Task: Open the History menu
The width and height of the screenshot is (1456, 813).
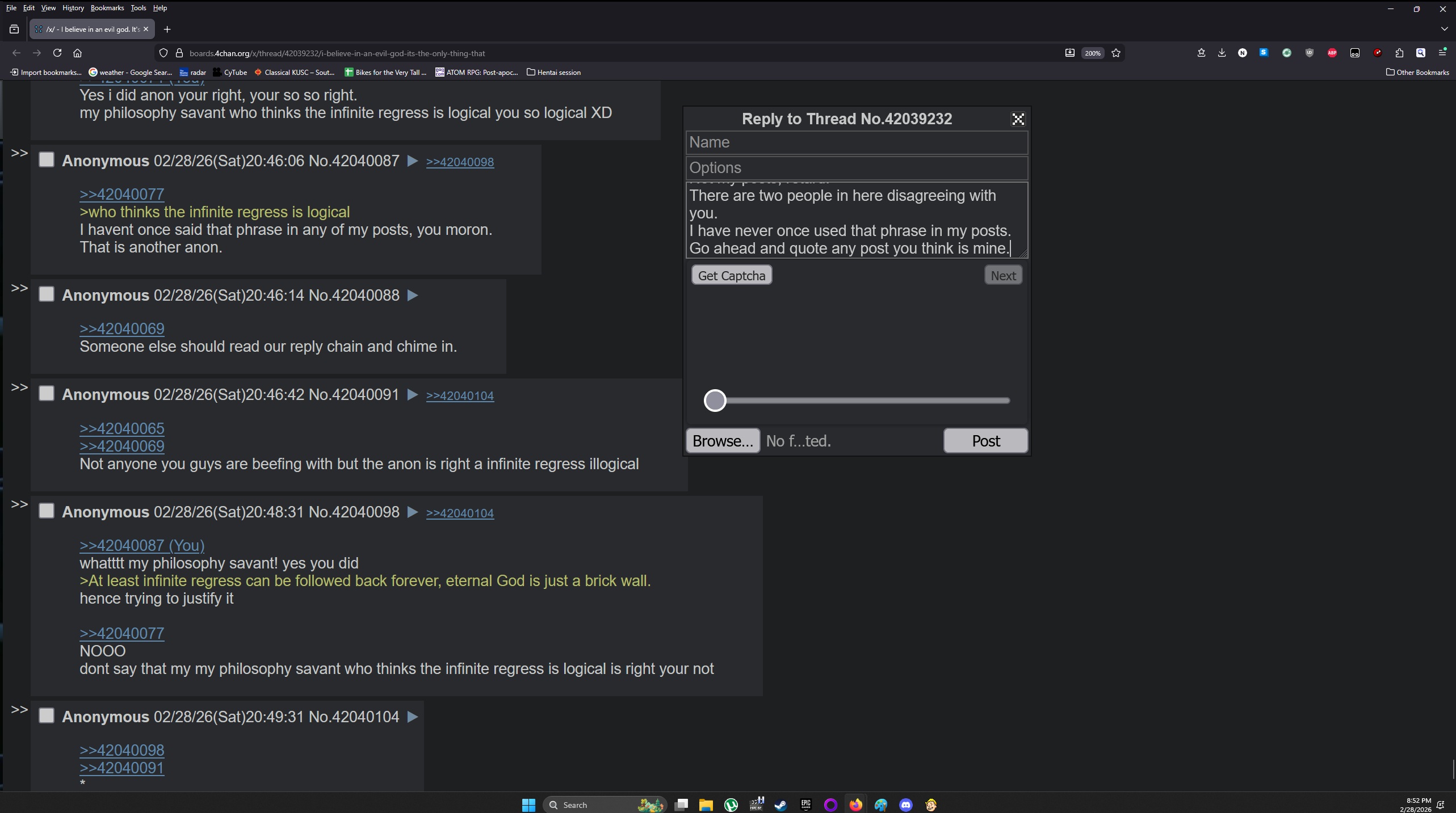Action: pyautogui.click(x=73, y=8)
